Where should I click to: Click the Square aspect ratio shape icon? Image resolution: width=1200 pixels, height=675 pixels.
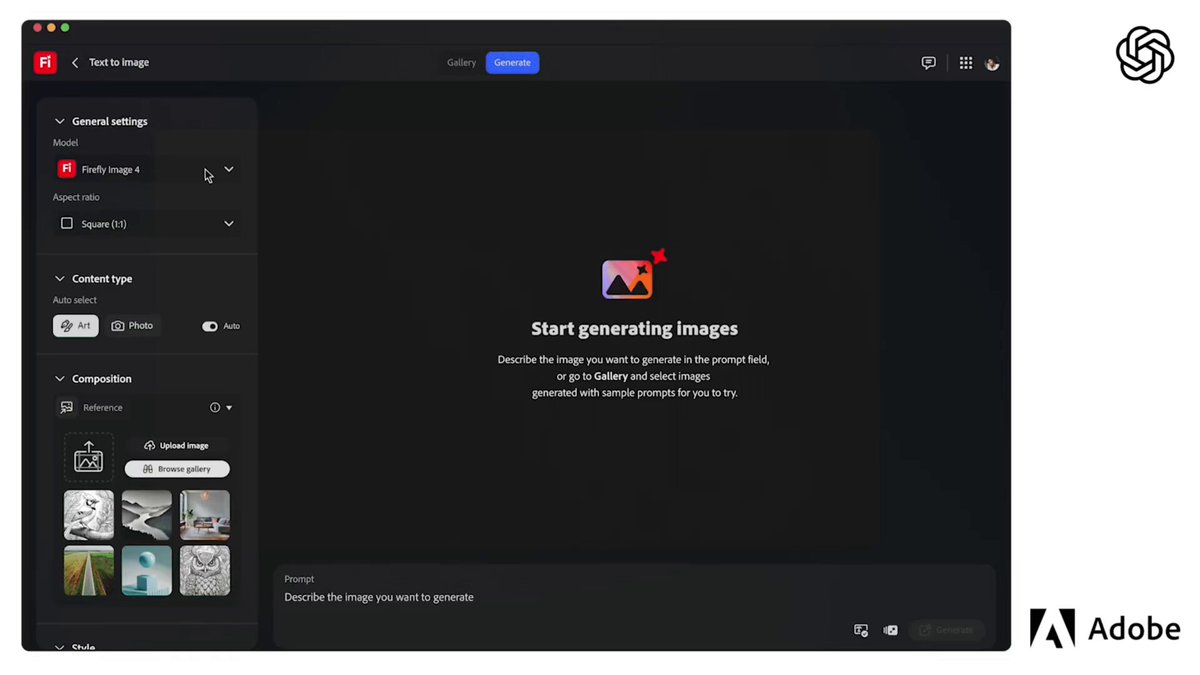(67, 224)
